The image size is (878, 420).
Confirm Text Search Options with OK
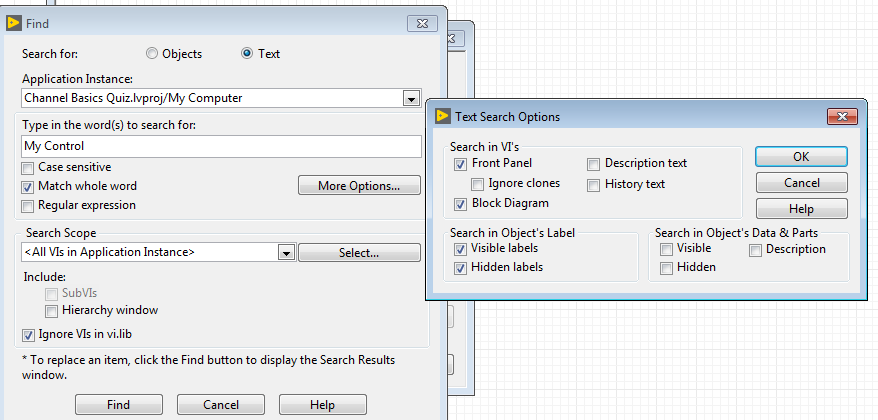pos(801,156)
